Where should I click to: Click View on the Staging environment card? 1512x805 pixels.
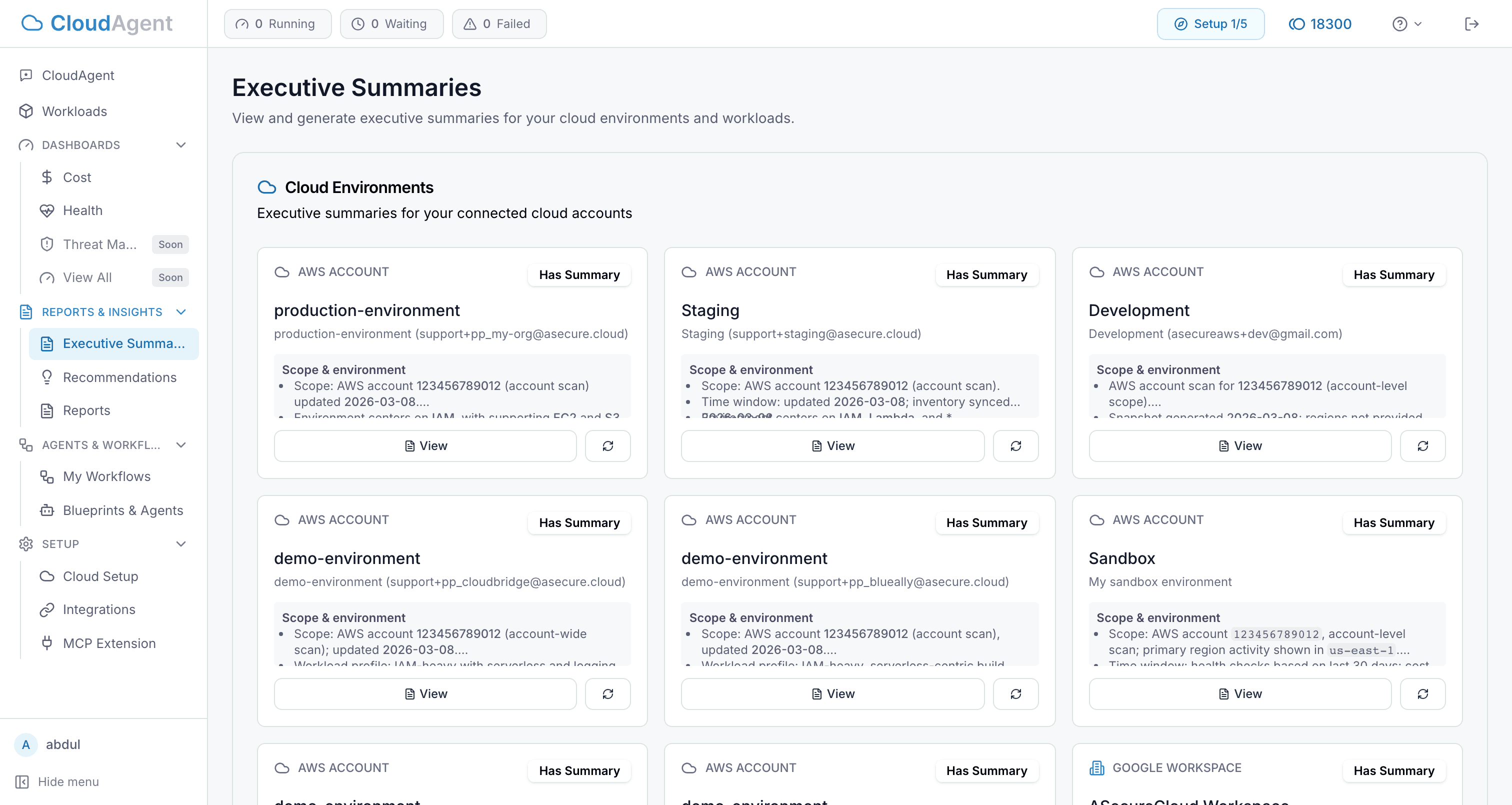[x=831, y=445]
